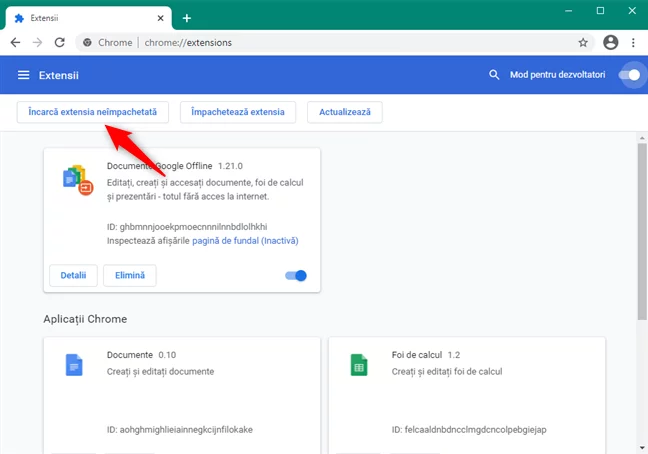Click Împachetează extensia button
Screen dimensions: 648x454
pos(238,112)
